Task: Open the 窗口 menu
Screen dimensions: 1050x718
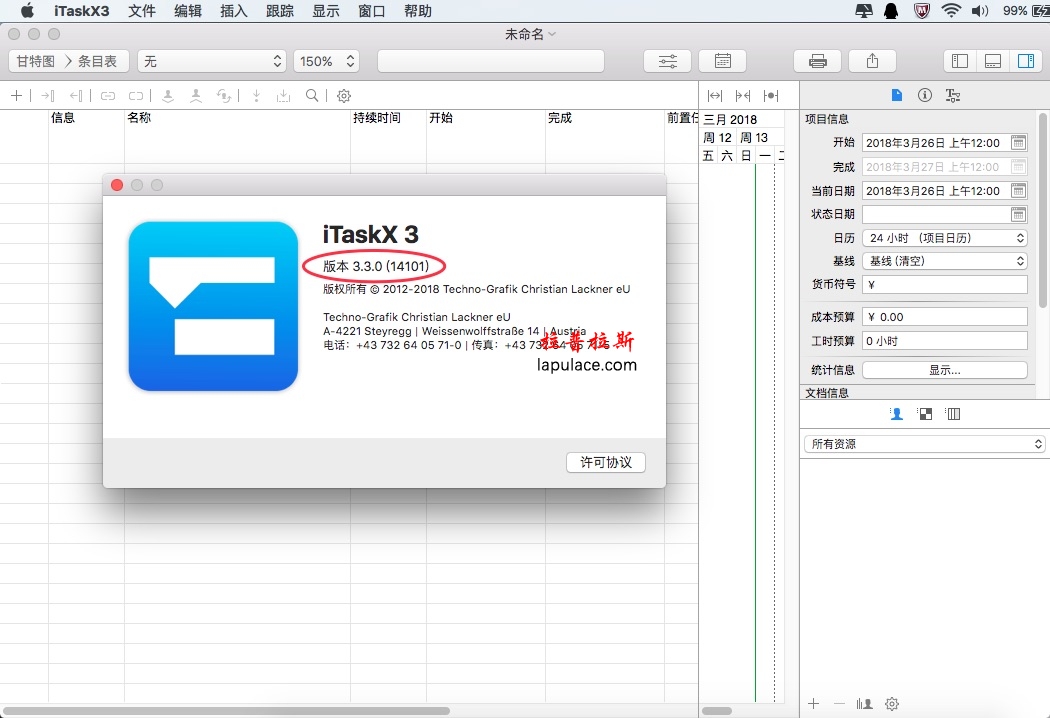Action: click(372, 11)
